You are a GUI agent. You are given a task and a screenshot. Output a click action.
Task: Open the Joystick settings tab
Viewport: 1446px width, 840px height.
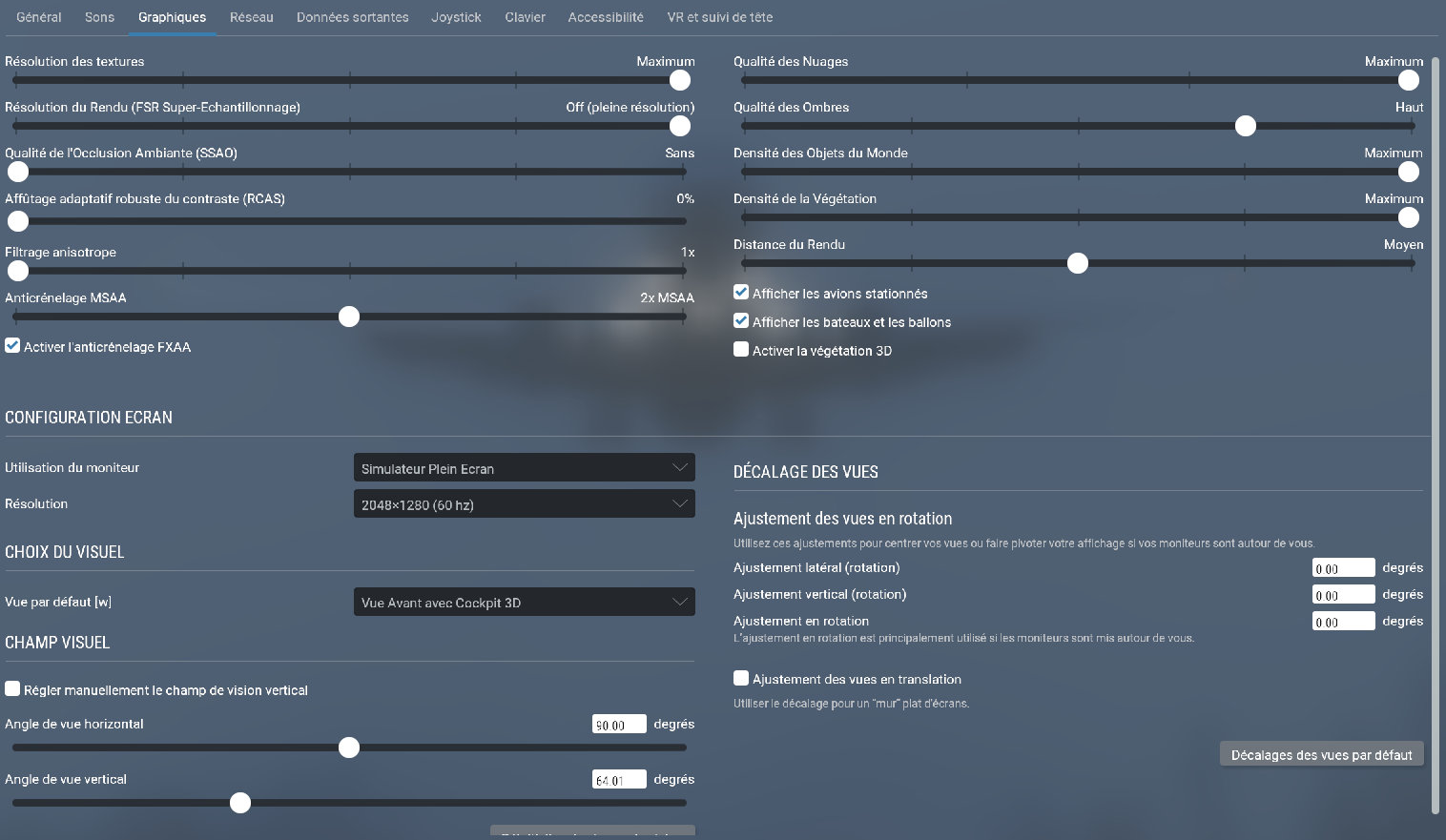point(456,17)
